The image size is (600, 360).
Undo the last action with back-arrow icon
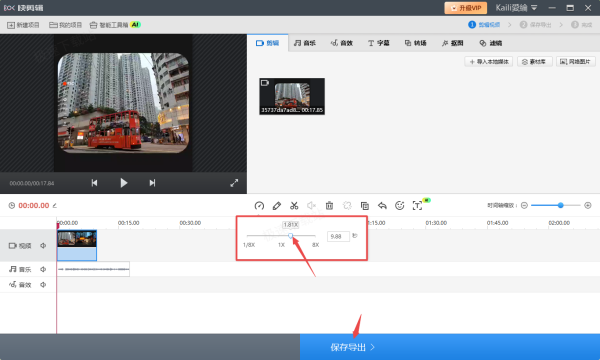click(382, 206)
